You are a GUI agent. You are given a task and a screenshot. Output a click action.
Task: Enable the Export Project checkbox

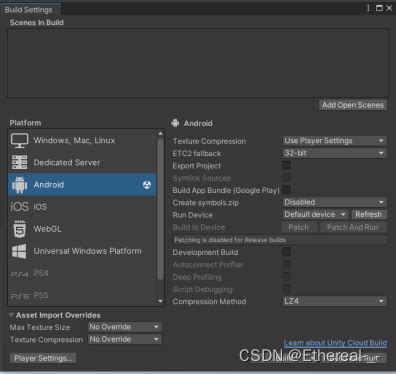286,165
